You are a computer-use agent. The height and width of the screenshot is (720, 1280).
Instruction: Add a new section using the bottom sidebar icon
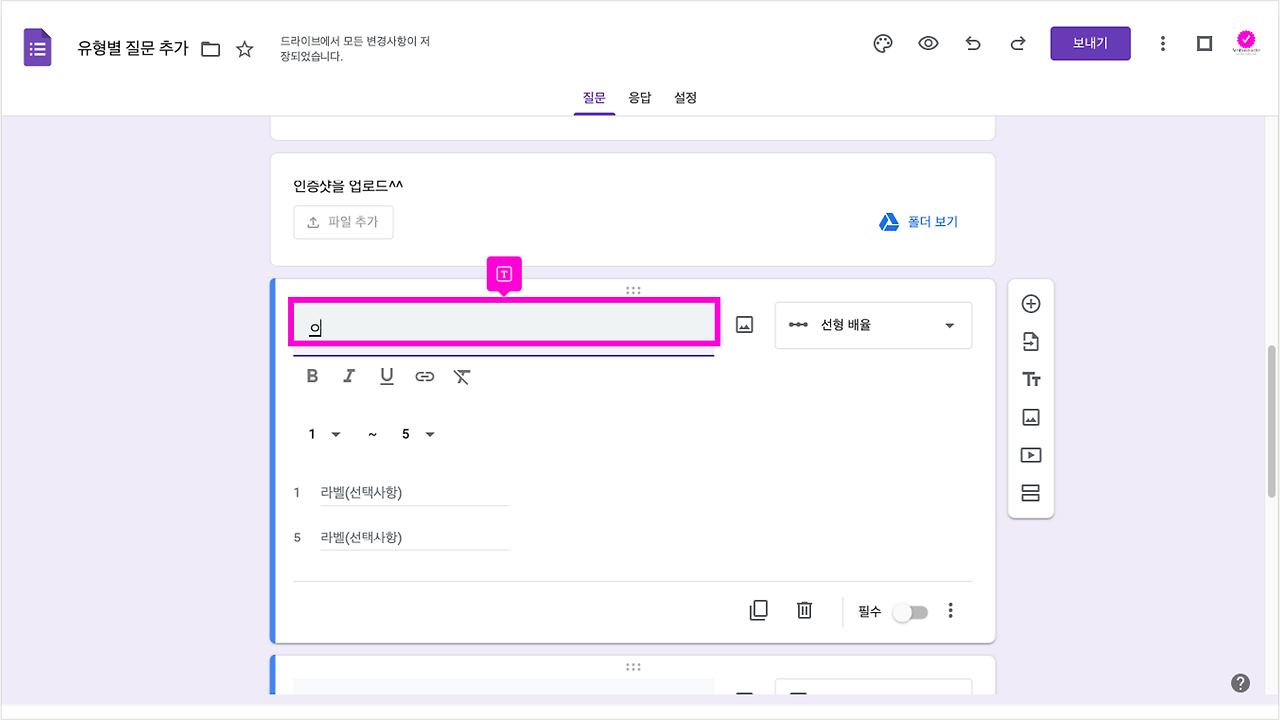pos(1031,492)
